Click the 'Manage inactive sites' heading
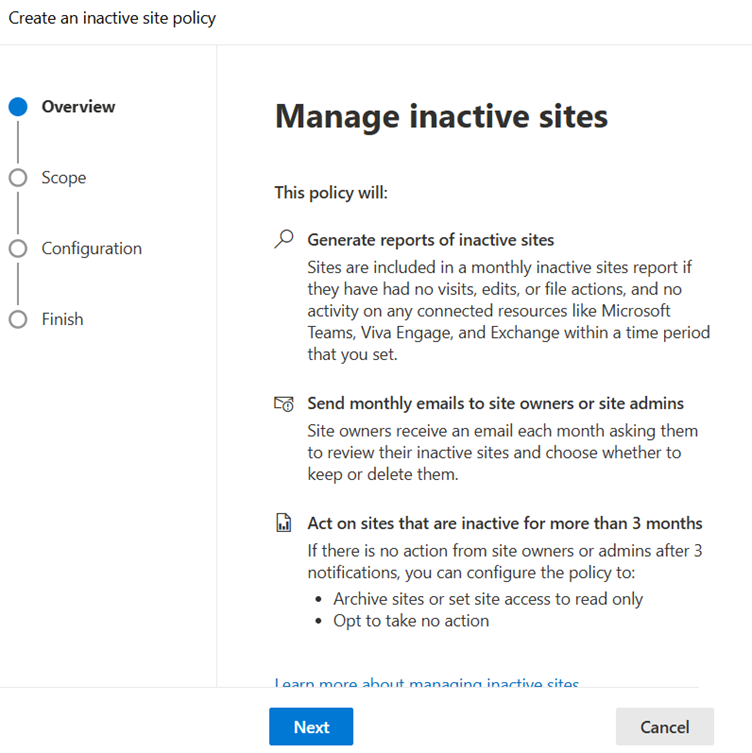The width and height of the screenshot is (752, 753). pos(441,116)
